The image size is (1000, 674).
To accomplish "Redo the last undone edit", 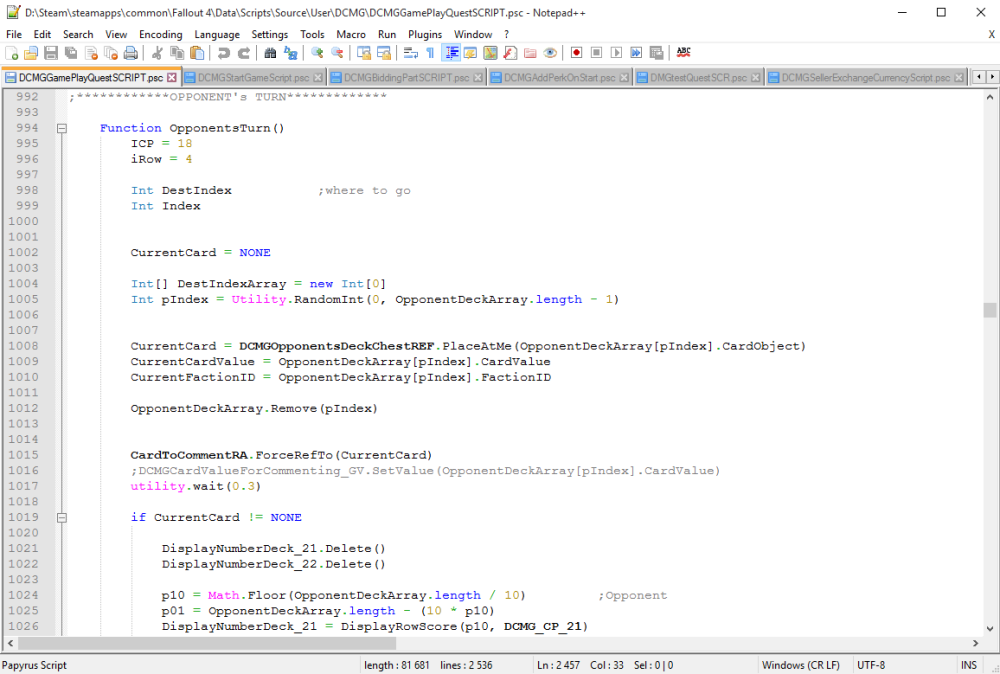I will click(244, 53).
